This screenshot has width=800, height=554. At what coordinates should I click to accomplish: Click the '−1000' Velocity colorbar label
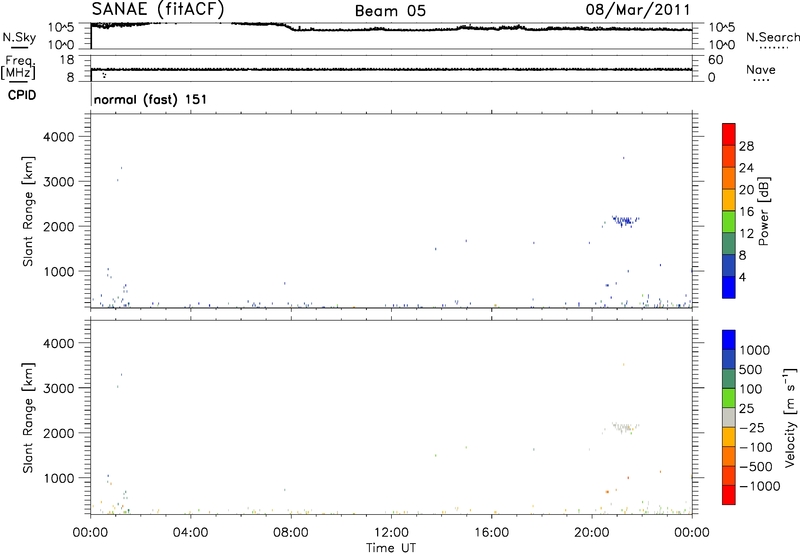click(x=759, y=486)
